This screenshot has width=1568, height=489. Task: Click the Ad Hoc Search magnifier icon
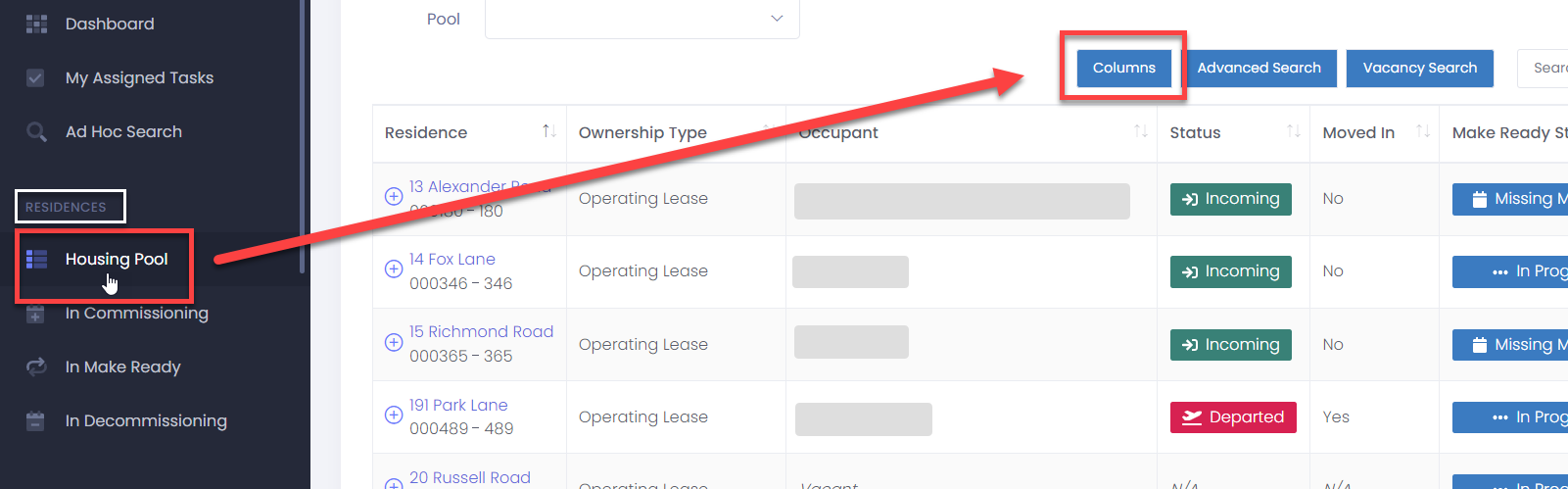pyautogui.click(x=36, y=131)
